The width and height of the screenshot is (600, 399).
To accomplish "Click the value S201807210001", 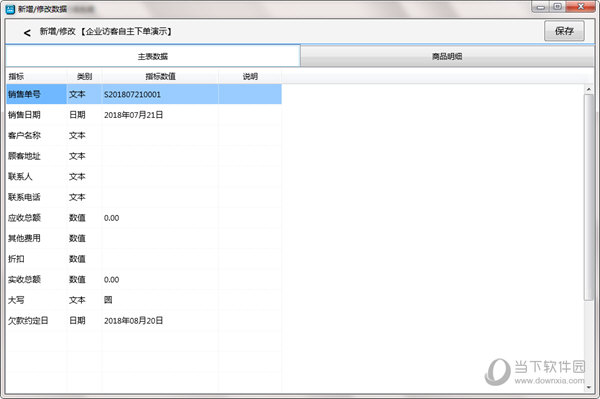I will (x=132, y=94).
